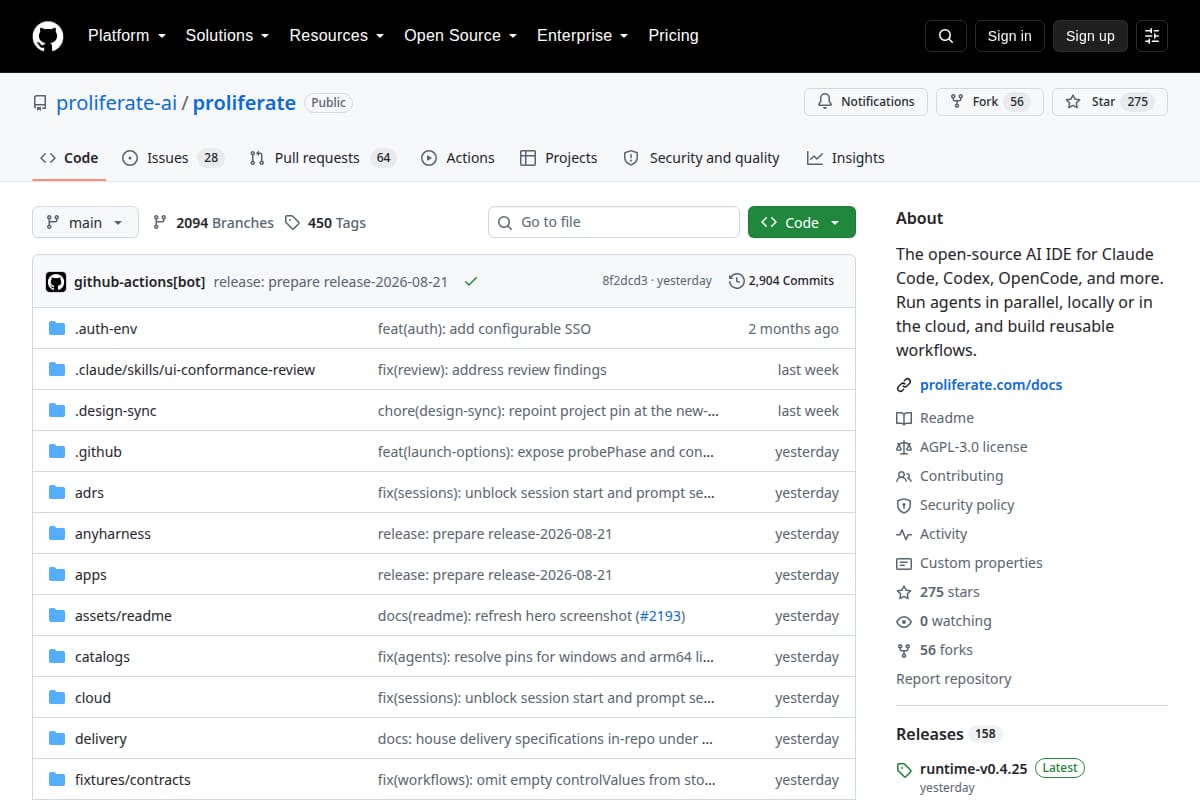Click the Sign up button
1200x800 pixels.
(1090, 36)
